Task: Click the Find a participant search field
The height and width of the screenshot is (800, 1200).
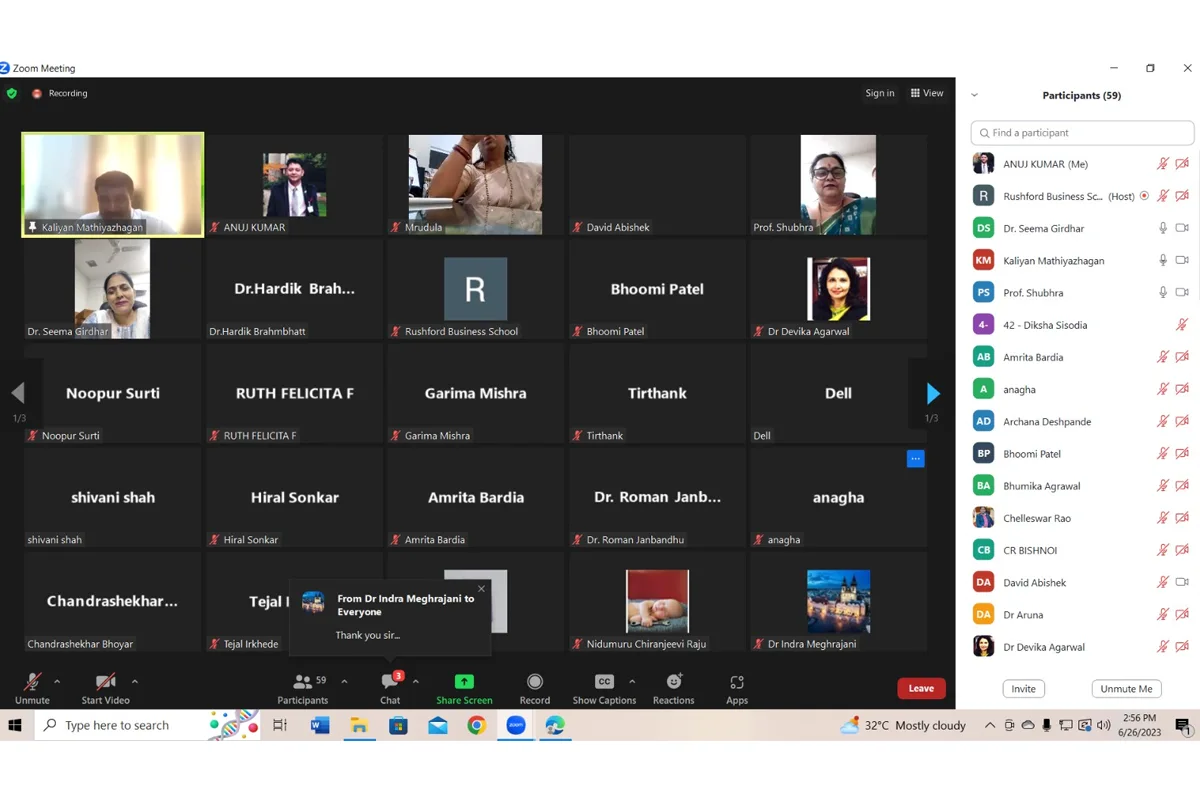Action: [1082, 133]
